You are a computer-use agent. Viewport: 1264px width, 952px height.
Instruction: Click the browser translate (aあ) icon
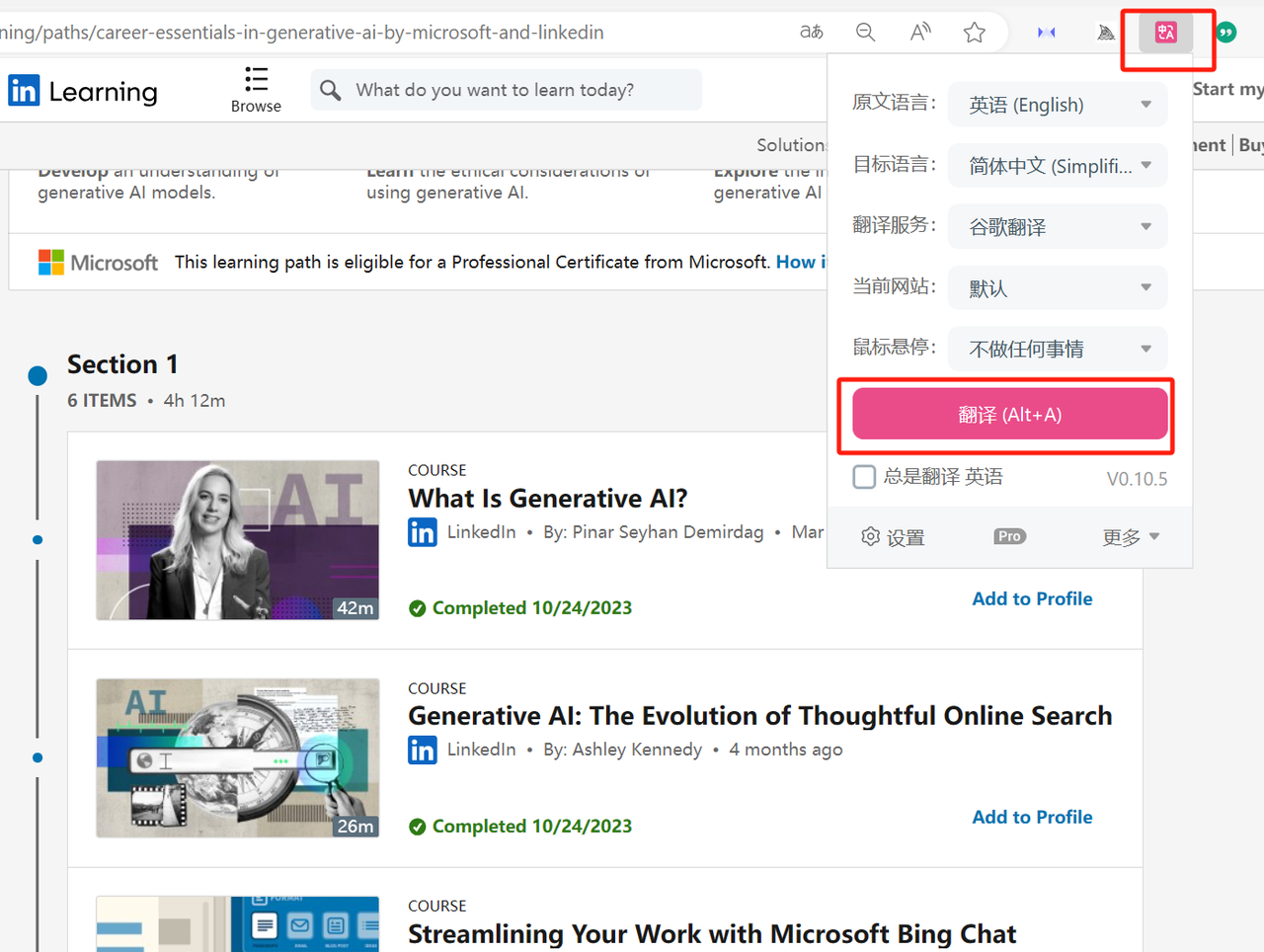tap(812, 33)
